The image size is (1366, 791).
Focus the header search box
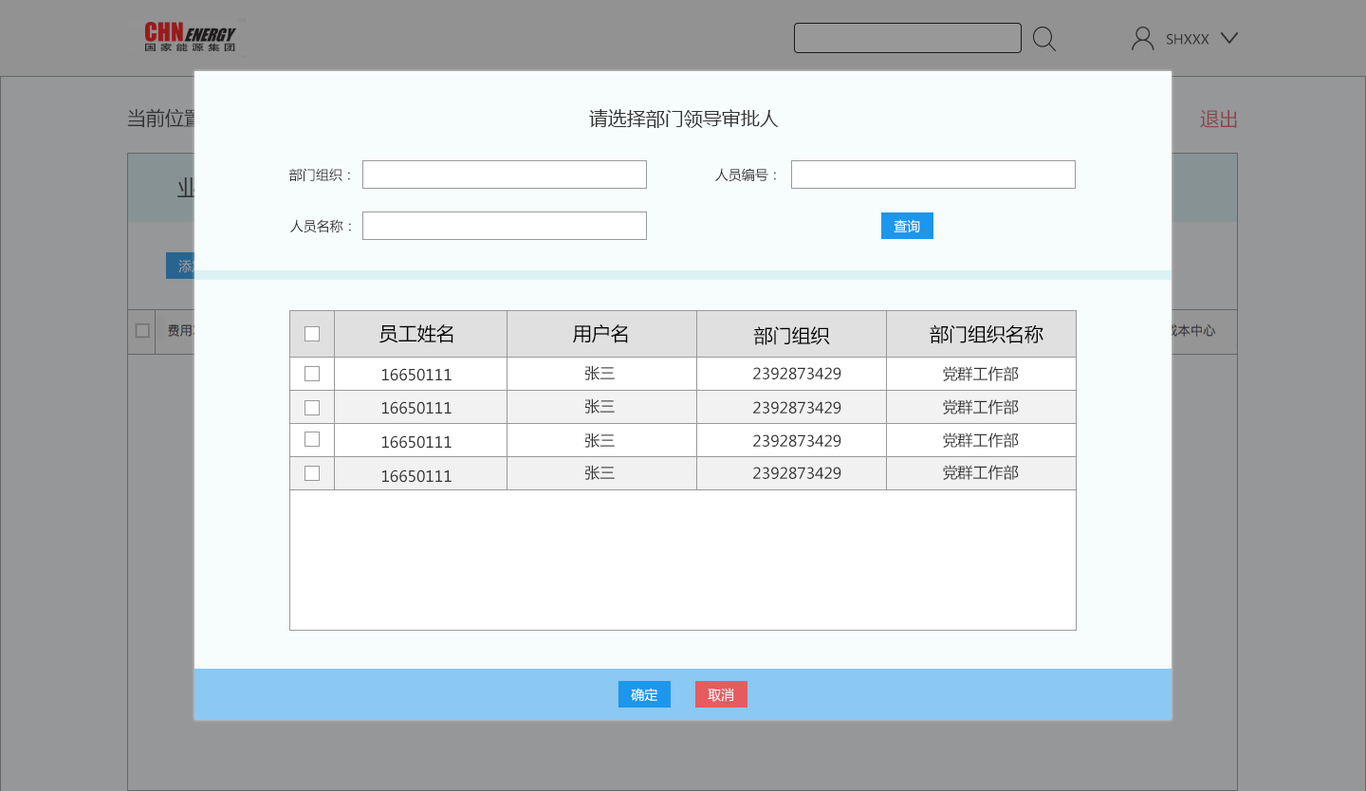pos(907,38)
